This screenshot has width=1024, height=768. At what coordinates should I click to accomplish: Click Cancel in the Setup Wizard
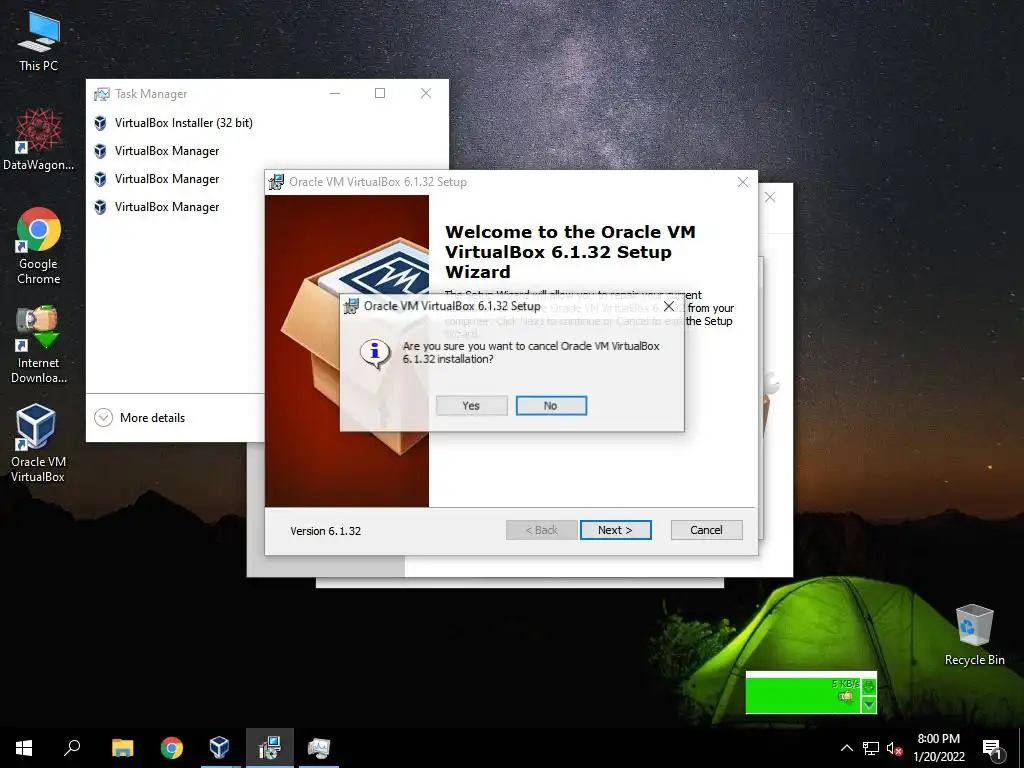coord(707,530)
